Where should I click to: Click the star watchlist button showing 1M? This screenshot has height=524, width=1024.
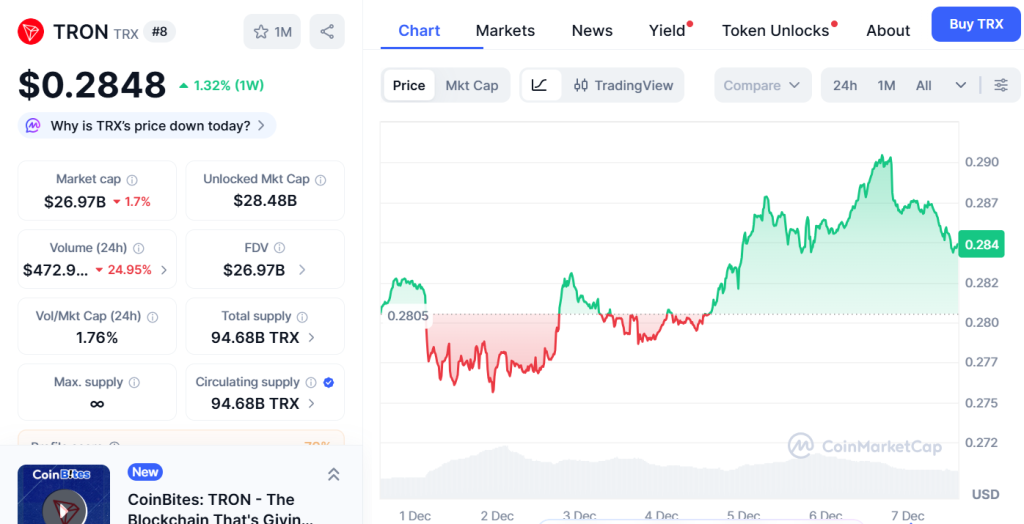[272, 32]
